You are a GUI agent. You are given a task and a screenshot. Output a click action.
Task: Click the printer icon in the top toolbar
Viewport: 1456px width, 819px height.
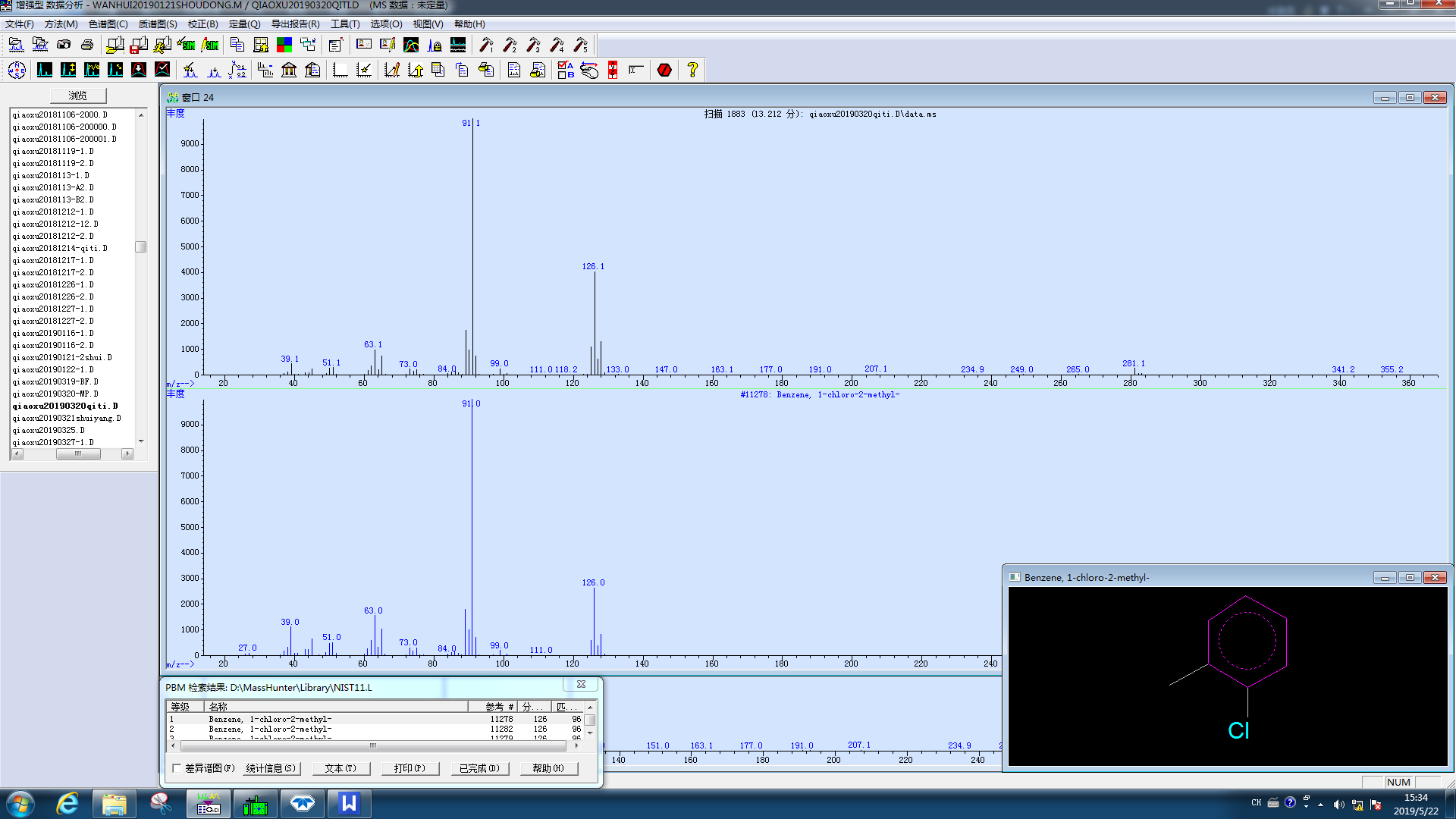[x=87, y=45]
